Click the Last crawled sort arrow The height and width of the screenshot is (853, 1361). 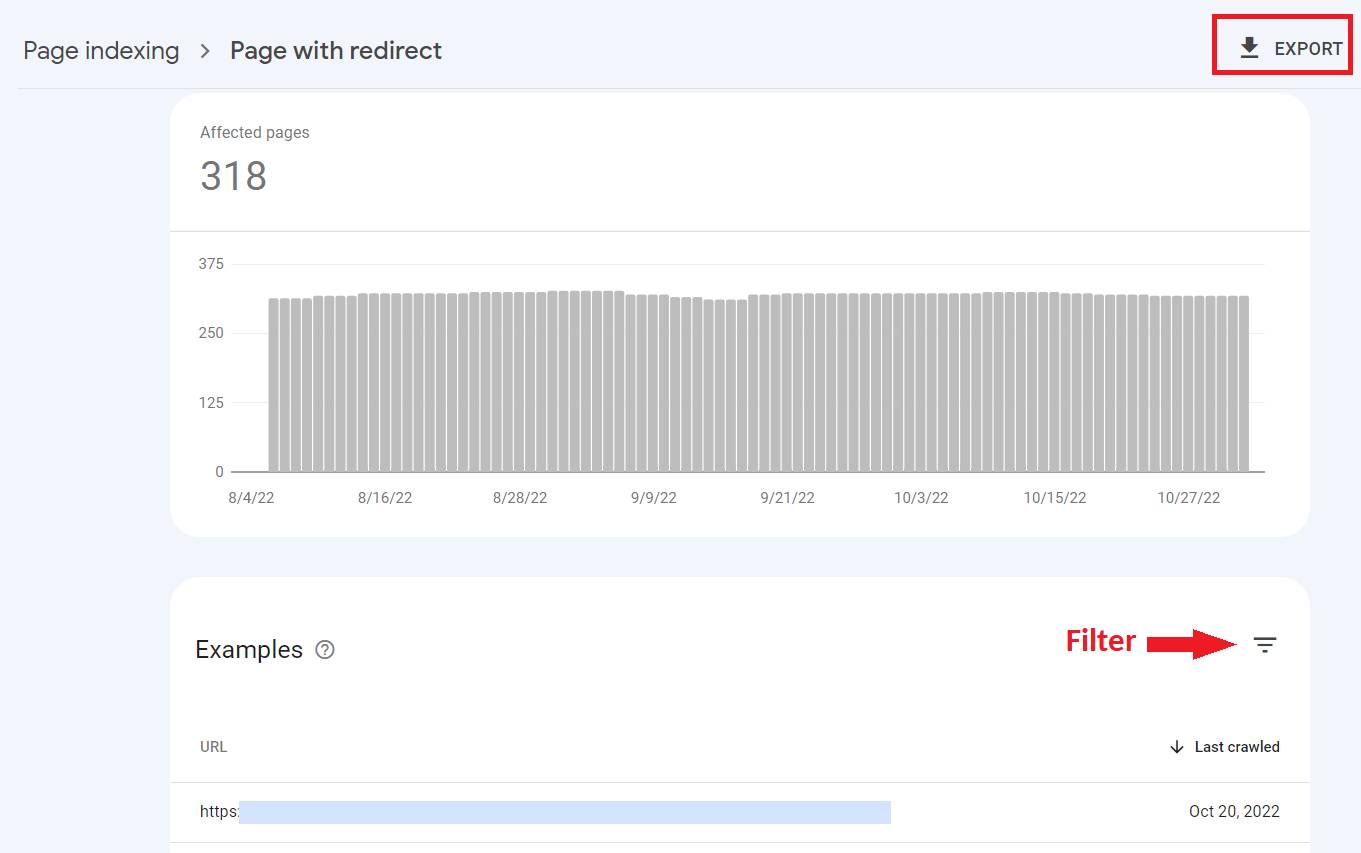[x=1177, y=747]
